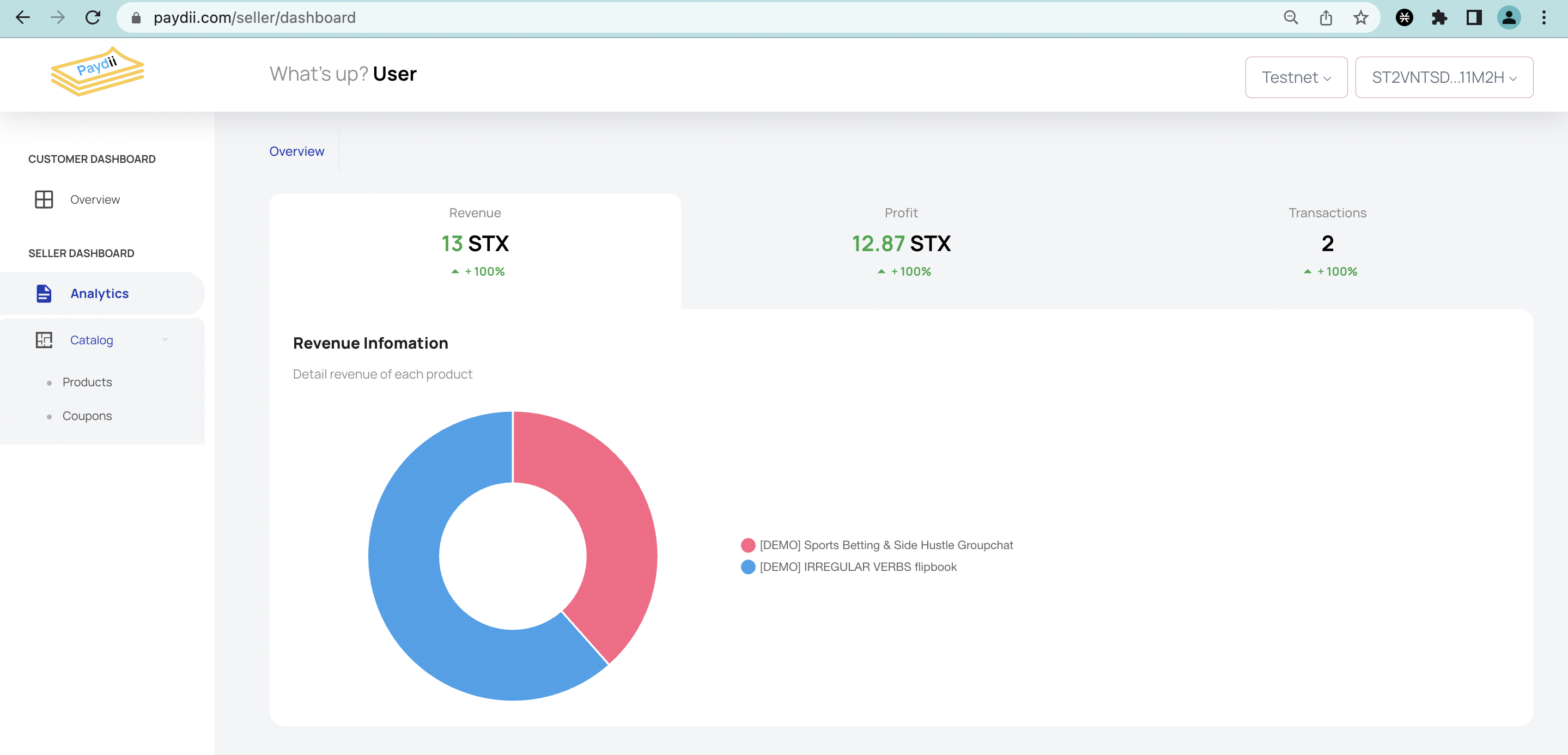Open the Testnet network dropdown
The image size is (1568, 755).
point(1296,77)
